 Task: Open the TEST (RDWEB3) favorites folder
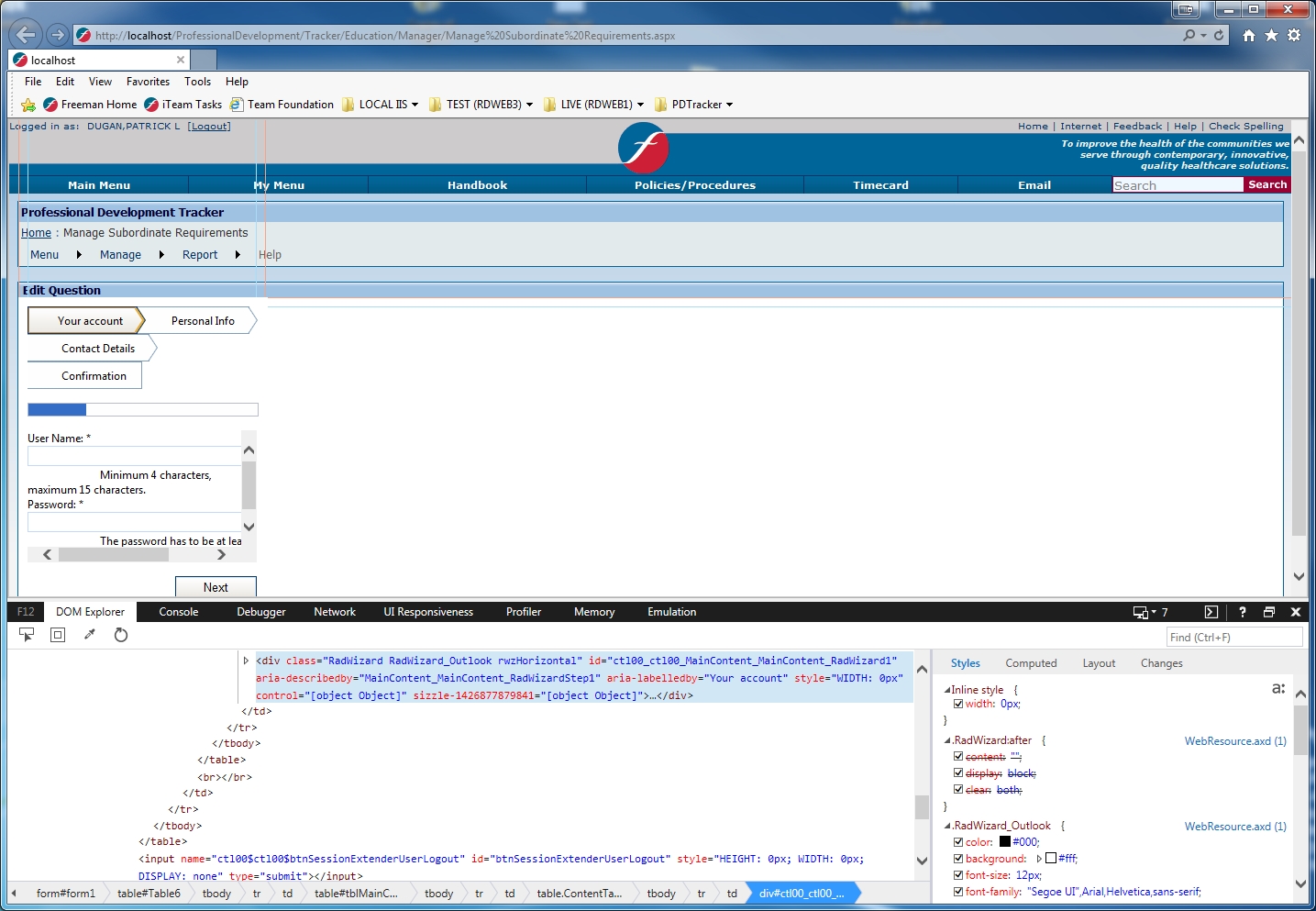pos(481,105)
